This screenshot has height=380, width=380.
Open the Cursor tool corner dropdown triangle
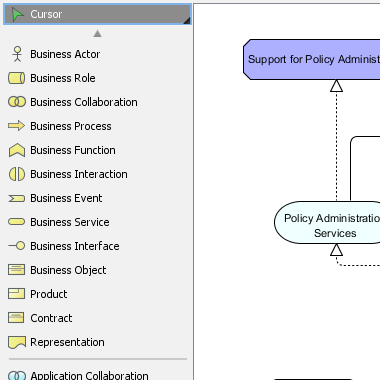point(187,21)
